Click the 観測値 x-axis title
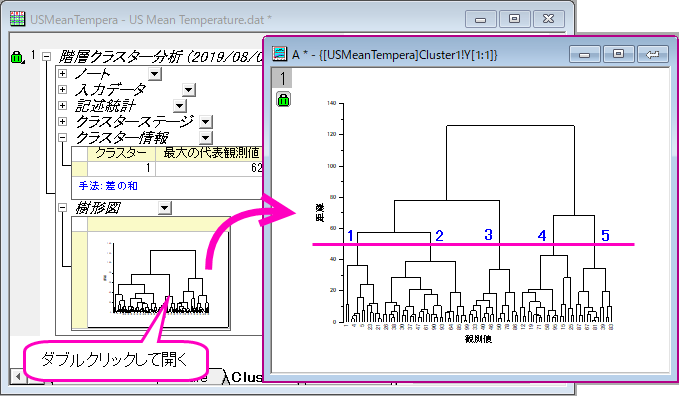The image size is (679, 396). pyautogui.click(x=478, y=339)
